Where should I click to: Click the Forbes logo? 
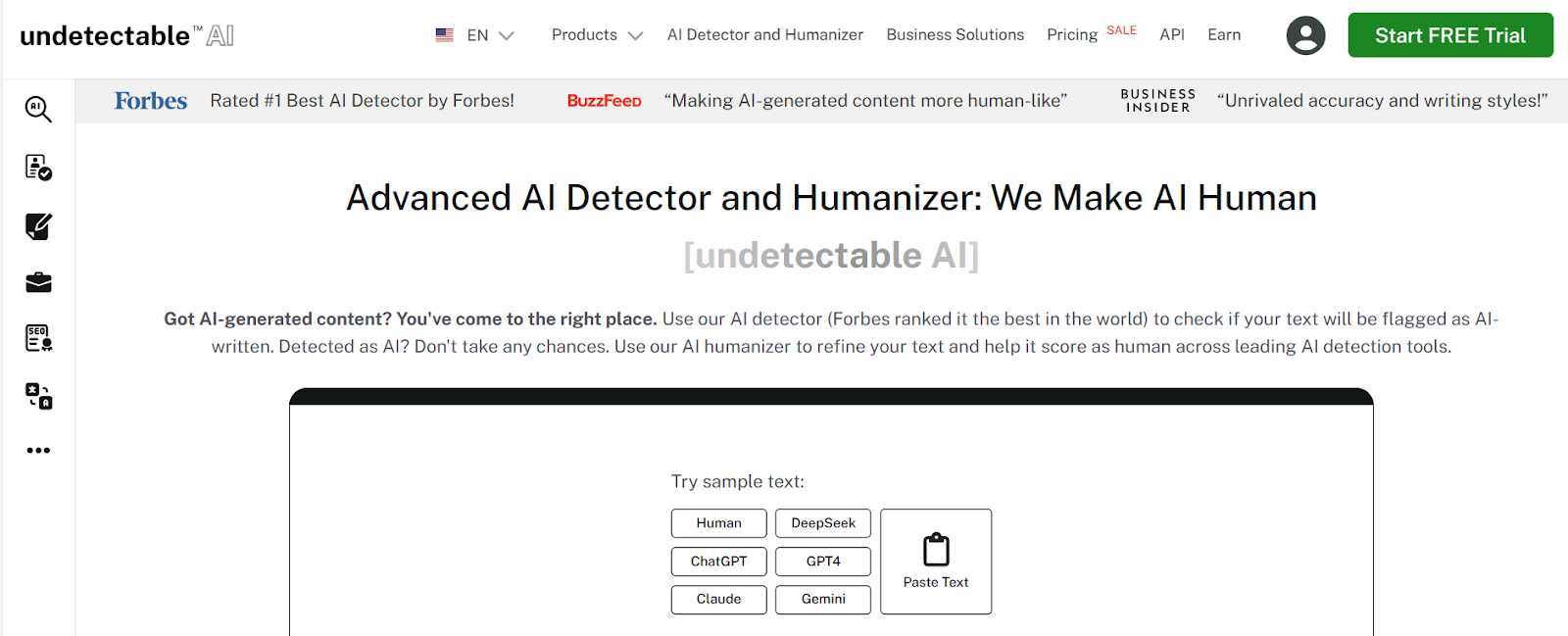[x=150, y=101]
